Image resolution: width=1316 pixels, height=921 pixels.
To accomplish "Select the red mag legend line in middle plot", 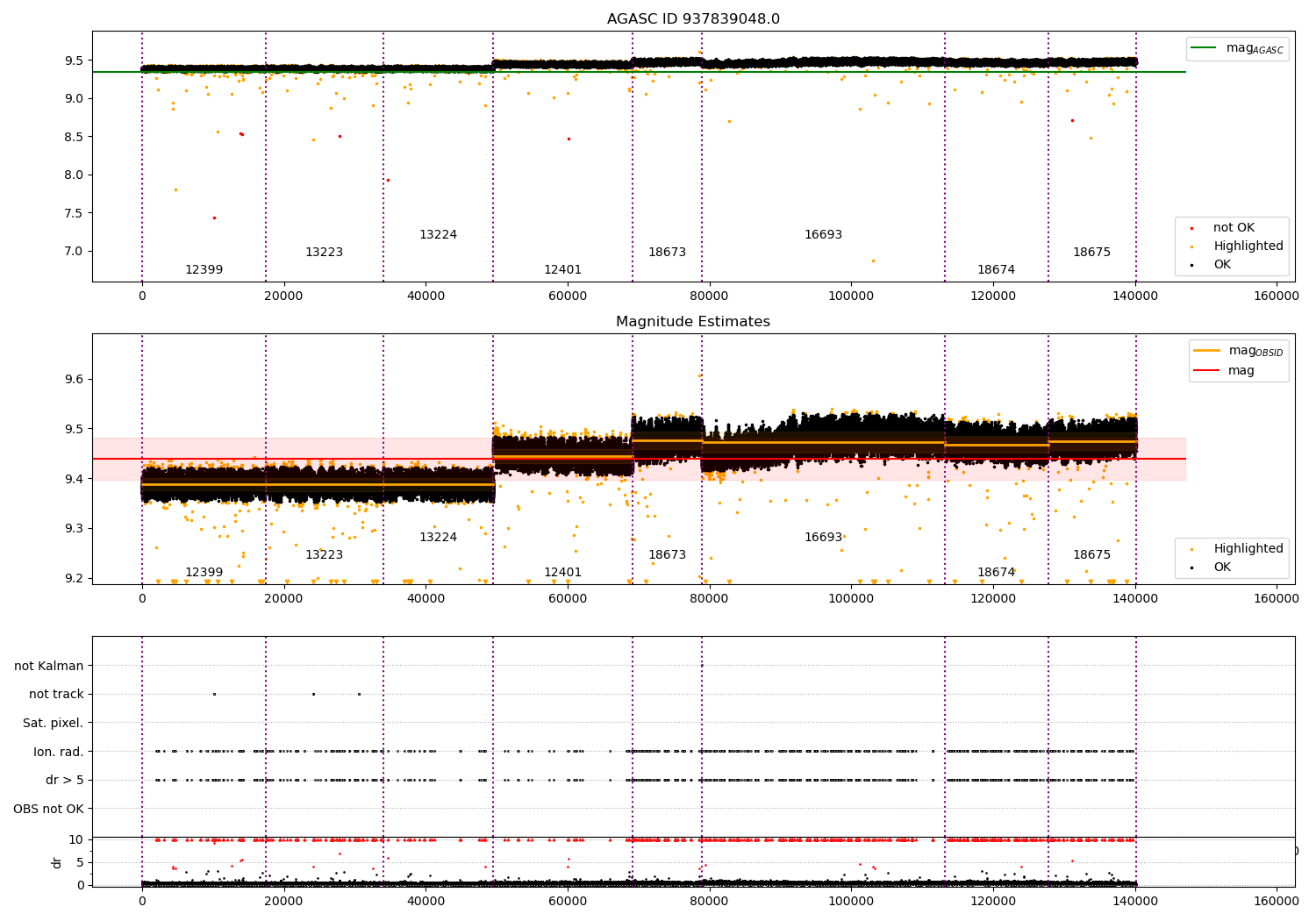I will (x=1207, y=370).
